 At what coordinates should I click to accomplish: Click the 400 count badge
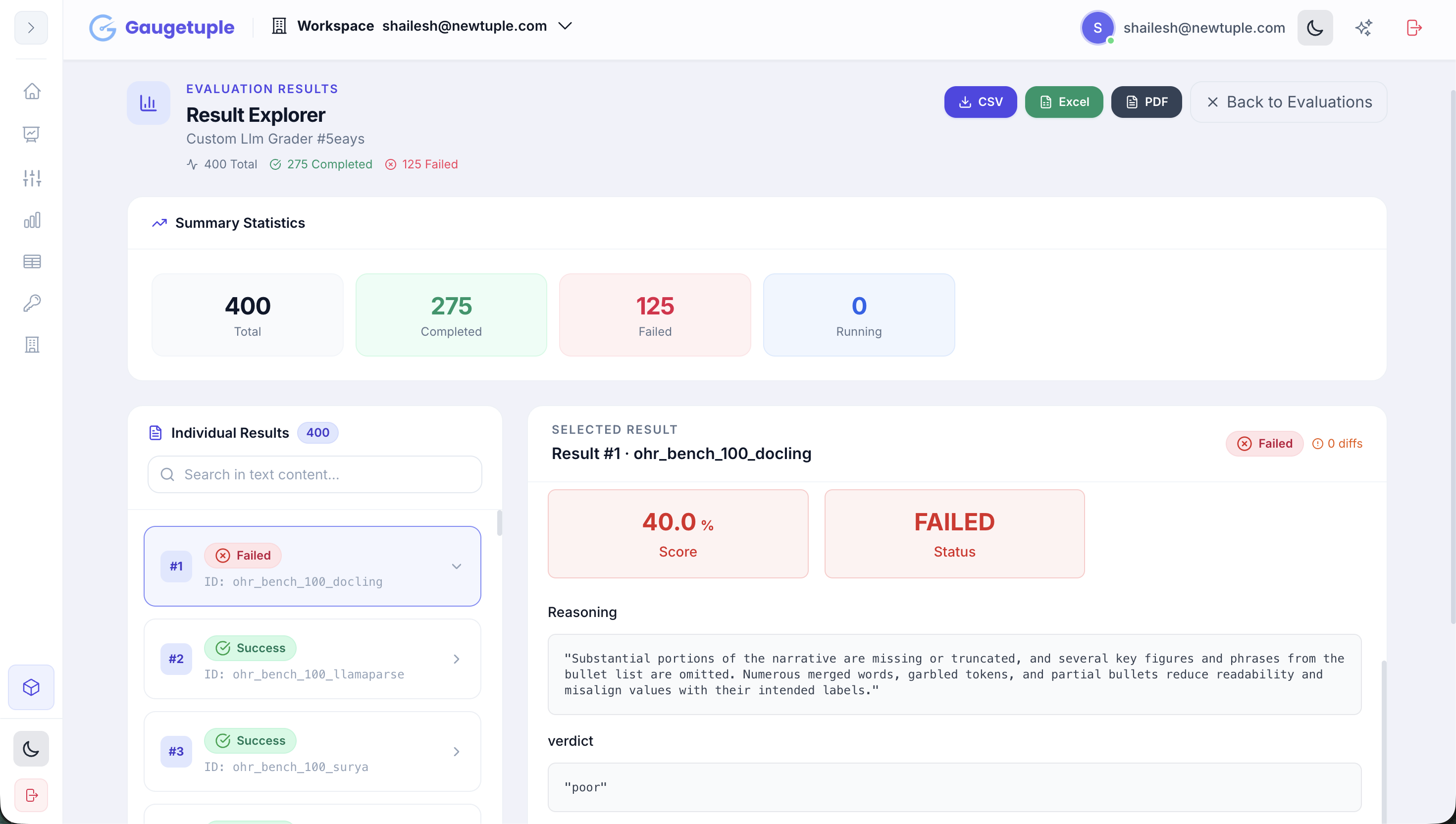coord(317,433)
